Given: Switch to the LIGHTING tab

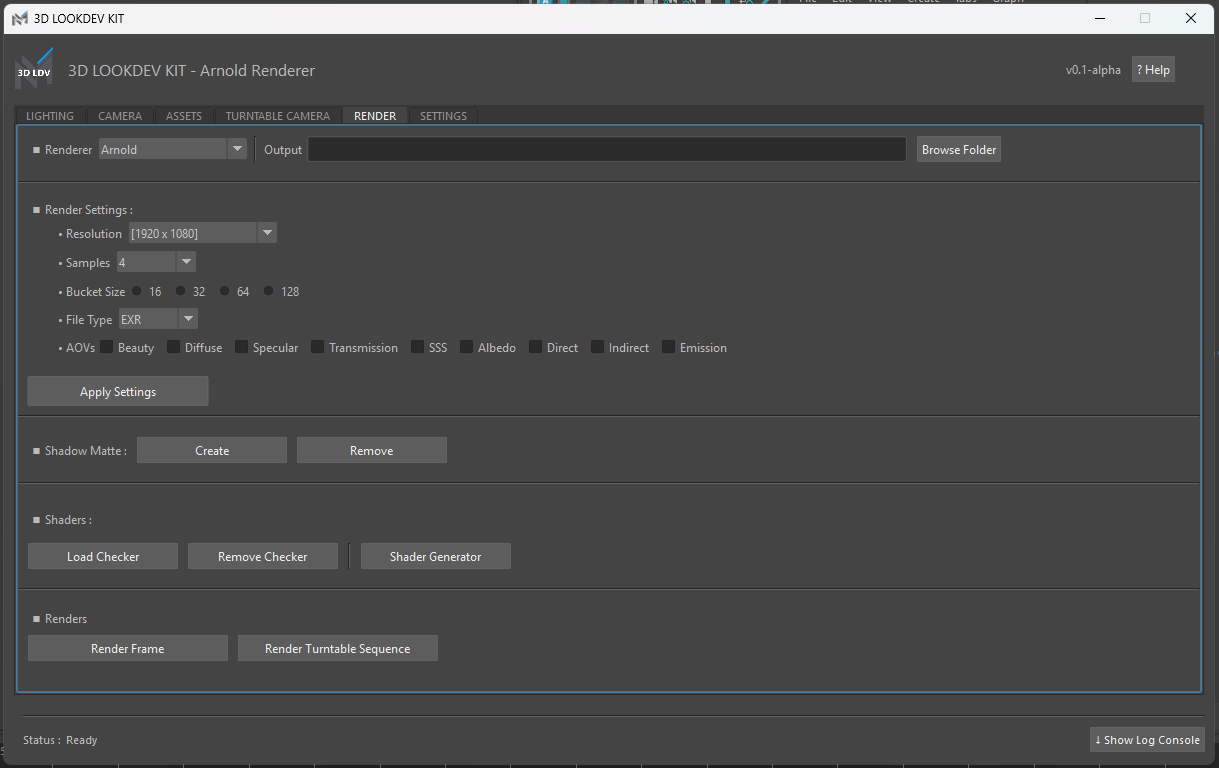Looking at the screenshot, I should pos(50,116).
